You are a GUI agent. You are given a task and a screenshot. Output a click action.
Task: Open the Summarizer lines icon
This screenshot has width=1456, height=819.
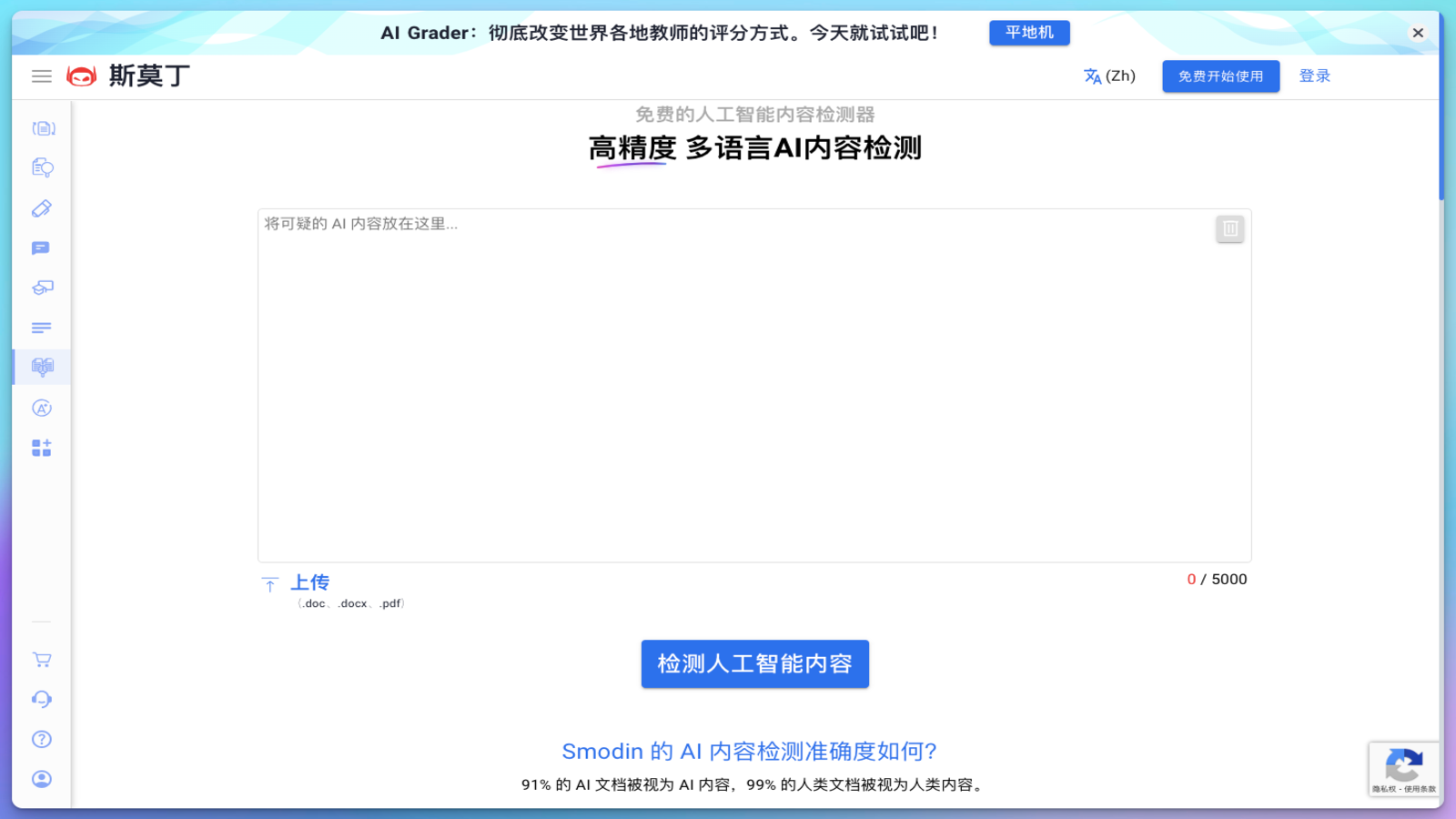coord(41,327)
